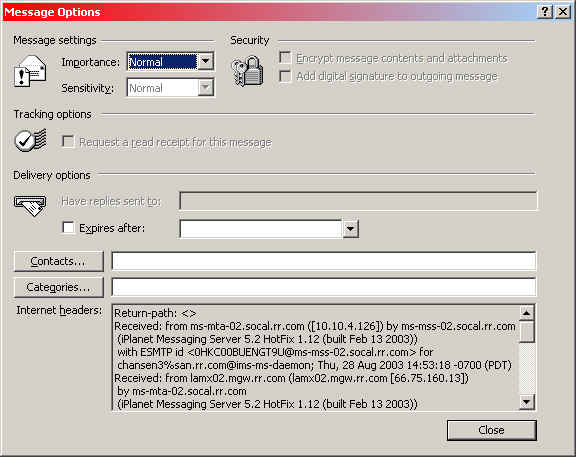Open the Contacts... dialog
Viewport: 576px width, 457px height.
[x=58, y=261]
